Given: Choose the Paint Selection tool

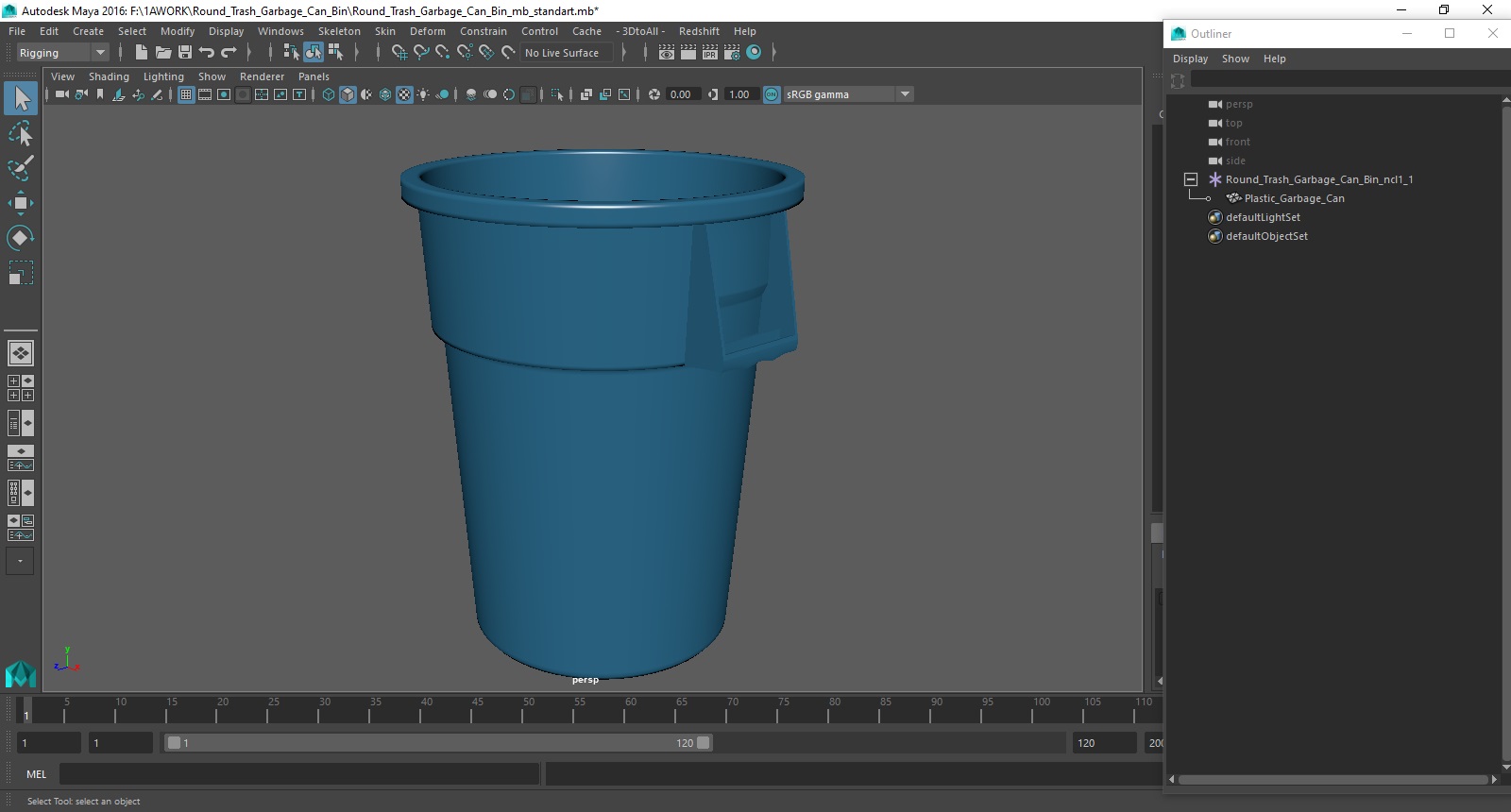Looking at the screenshot, I should point(21,168).
